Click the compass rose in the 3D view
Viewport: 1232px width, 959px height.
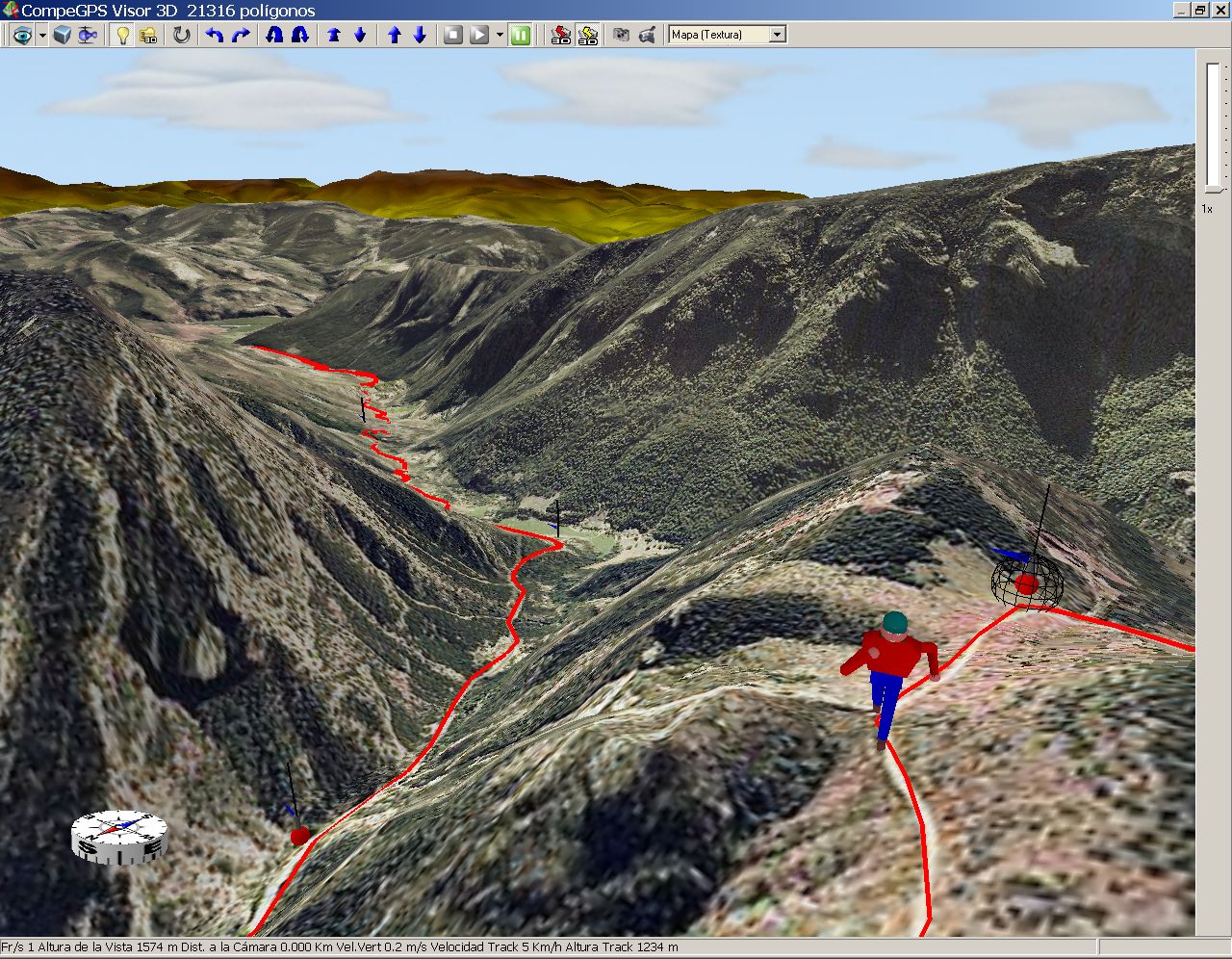click(x=119, y=835)
